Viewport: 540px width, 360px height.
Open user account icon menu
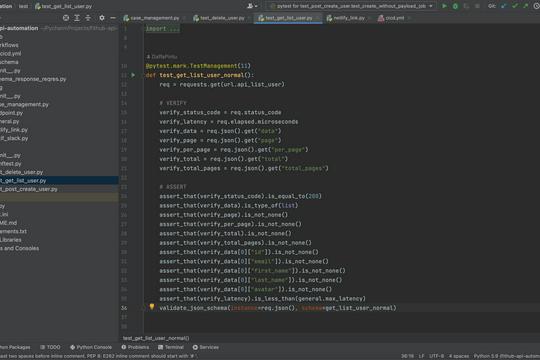click(x=252, y=6)
